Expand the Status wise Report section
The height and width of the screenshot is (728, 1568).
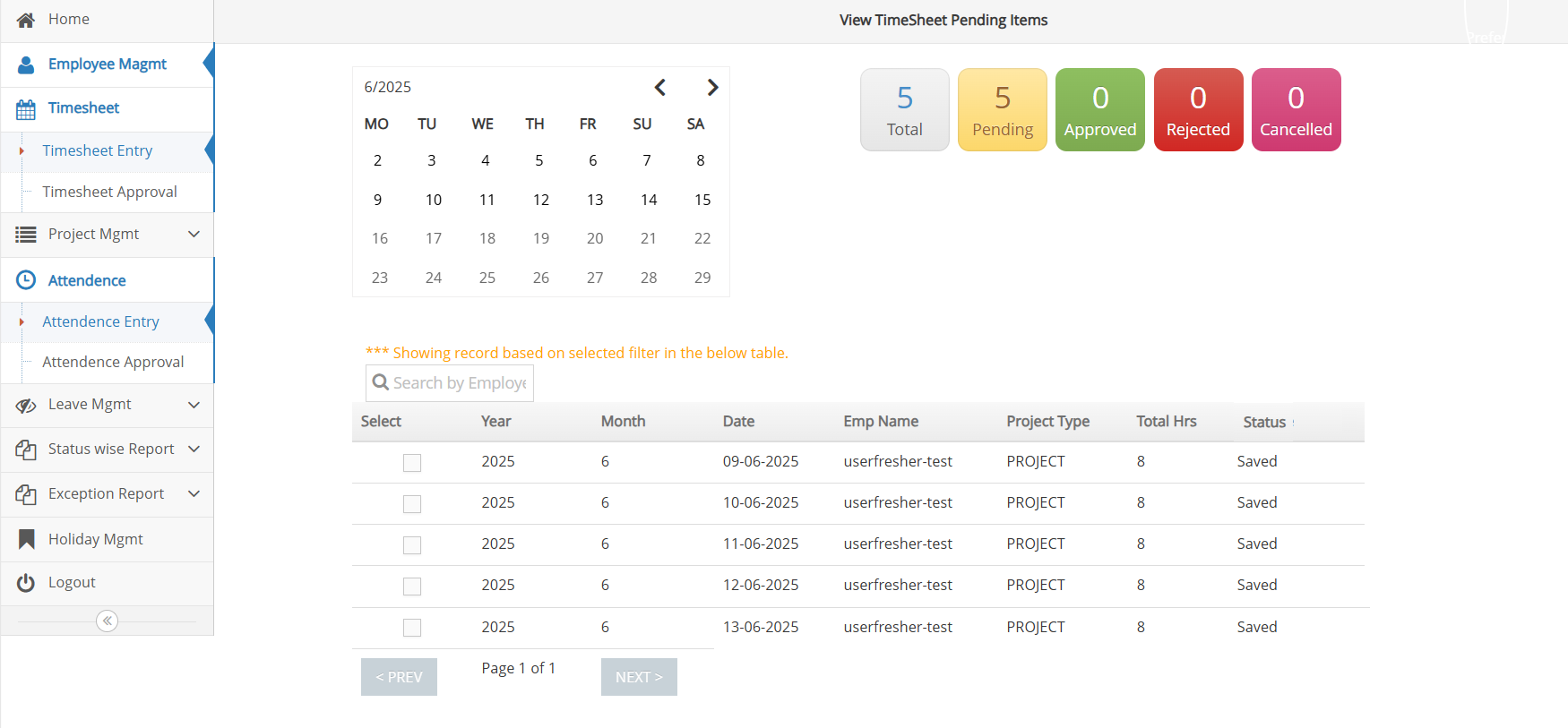[194, 449]
